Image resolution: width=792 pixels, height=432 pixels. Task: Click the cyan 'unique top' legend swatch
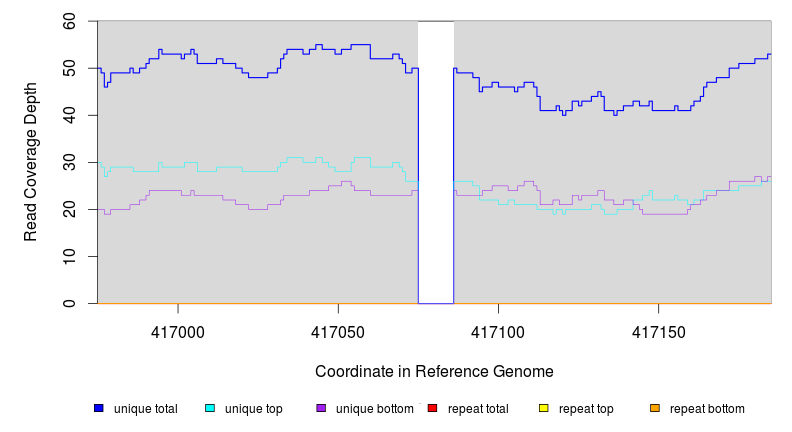[x=210, y=408]
